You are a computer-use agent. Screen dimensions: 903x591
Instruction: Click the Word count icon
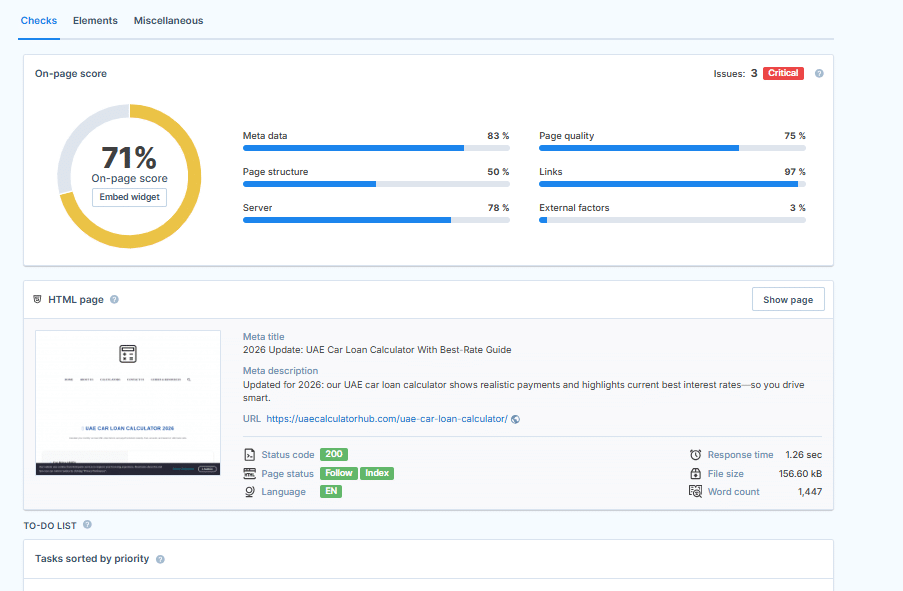click(x=693, y=491)
